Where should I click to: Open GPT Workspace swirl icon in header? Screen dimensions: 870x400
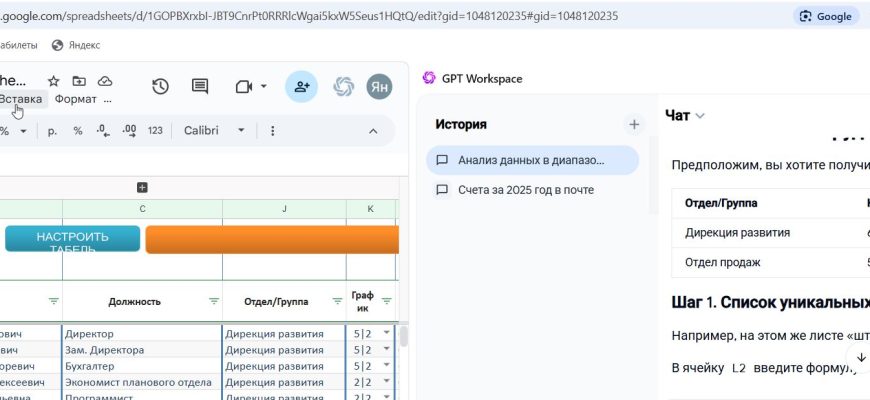[343, 87]
